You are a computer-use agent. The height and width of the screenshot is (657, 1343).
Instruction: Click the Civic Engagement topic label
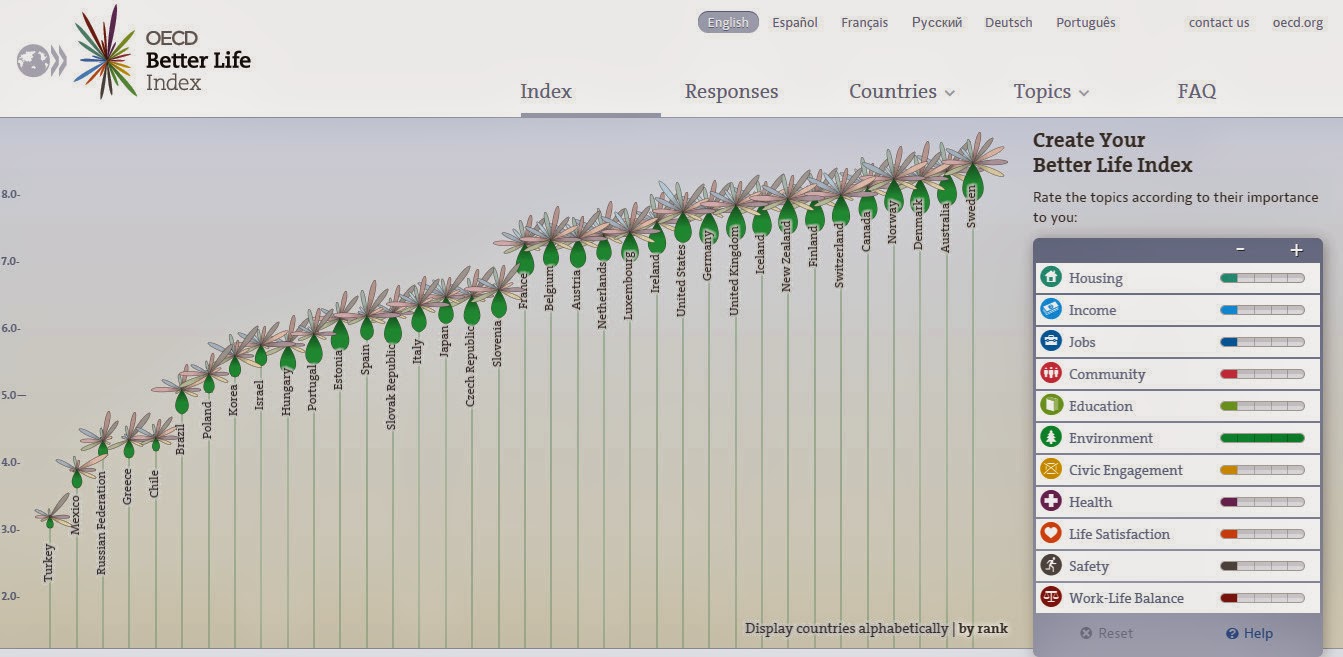click(x=1126, y=470)
